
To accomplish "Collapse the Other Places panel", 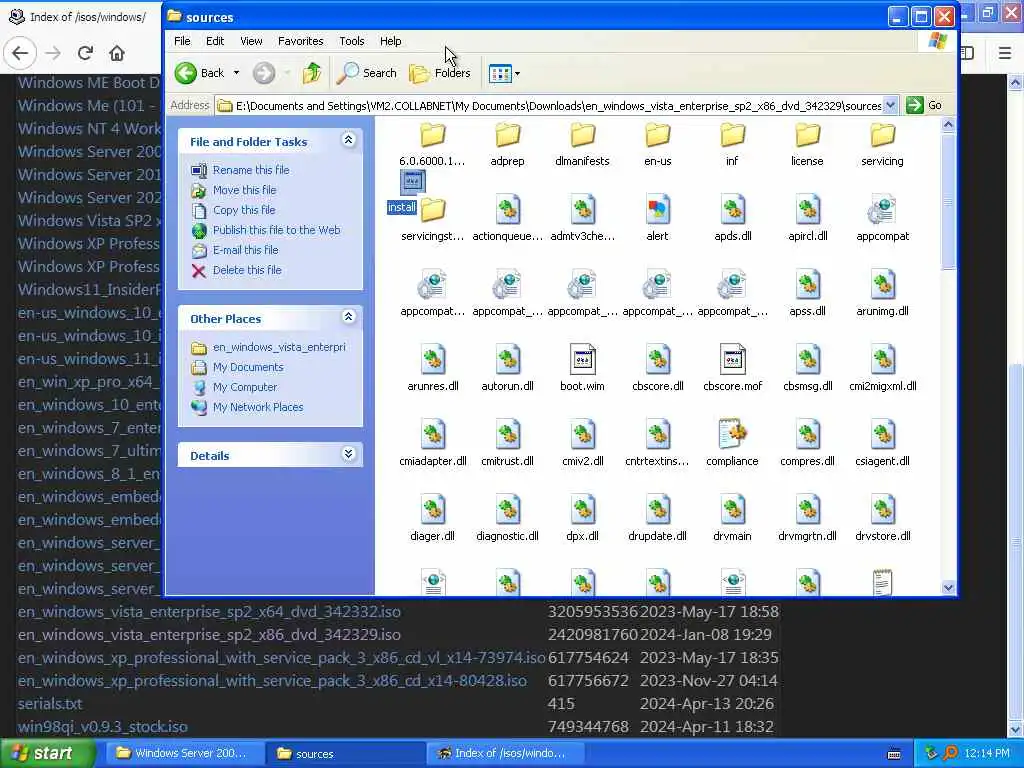I will pyautogui.click(x=349, y=317).
